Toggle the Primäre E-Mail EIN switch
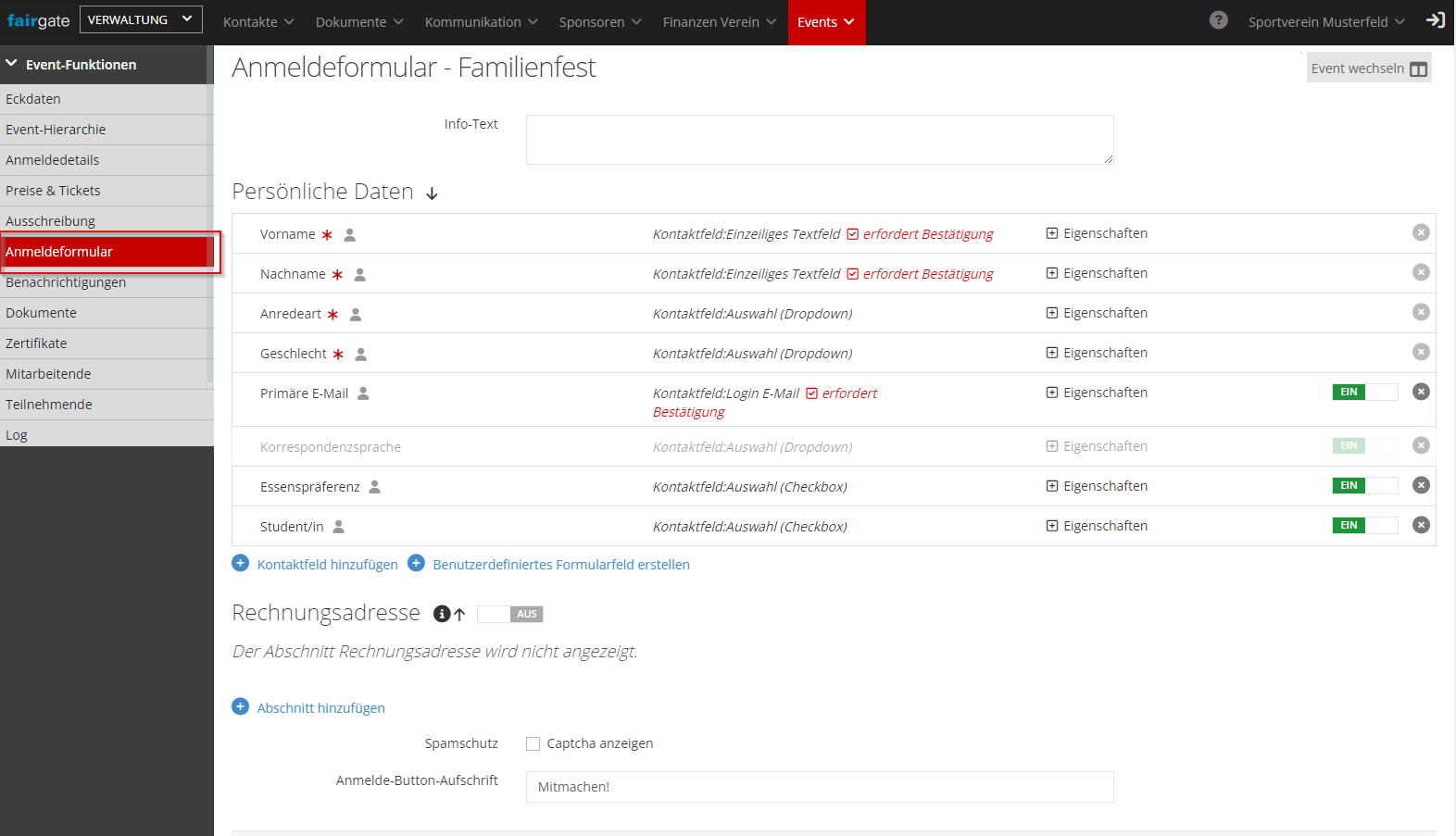This screenshot has width=1456, height=836. 1364,392
